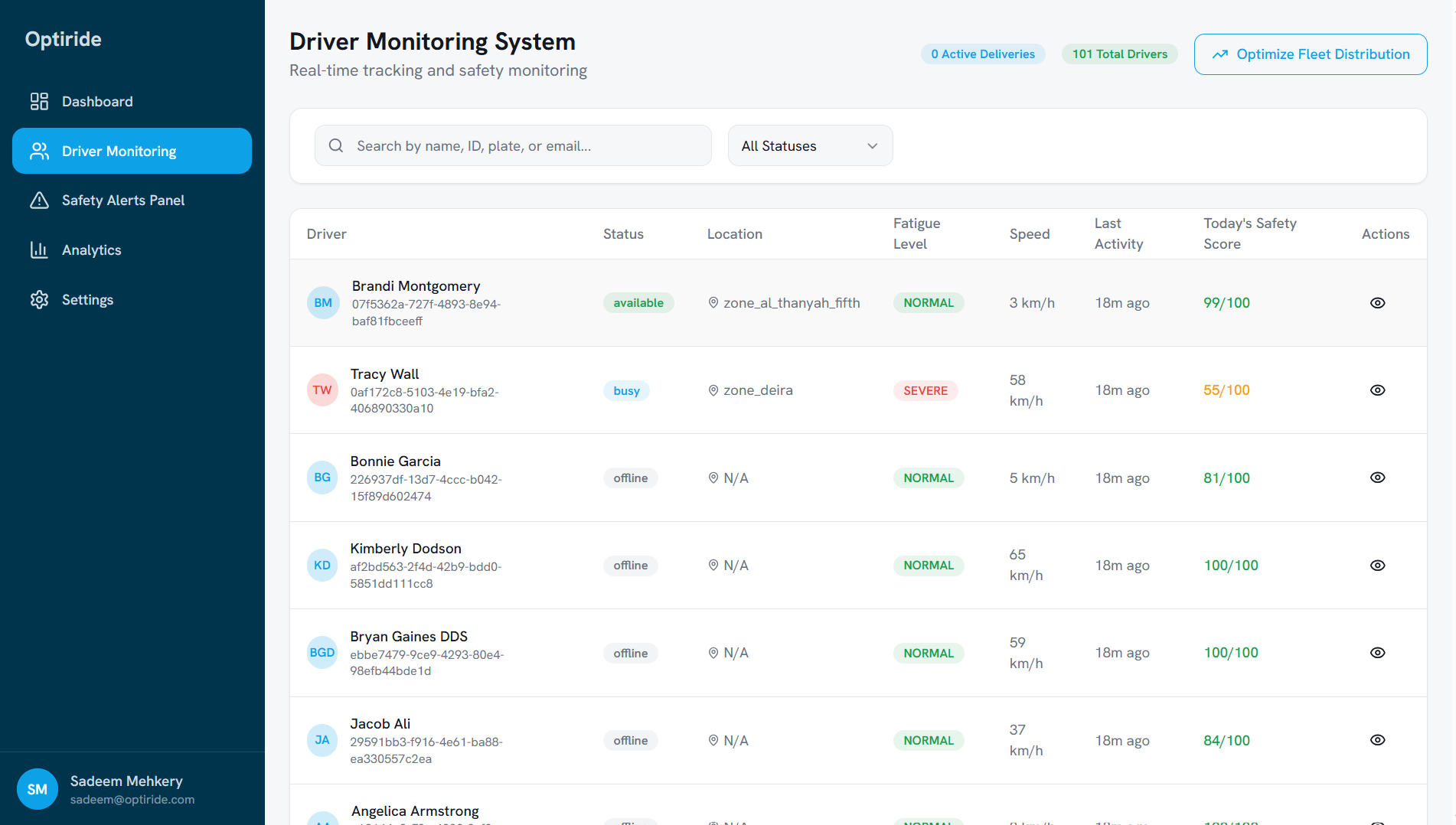Click the Location column header
This screenshot has width=1456, height=825.
coord(735,234)
